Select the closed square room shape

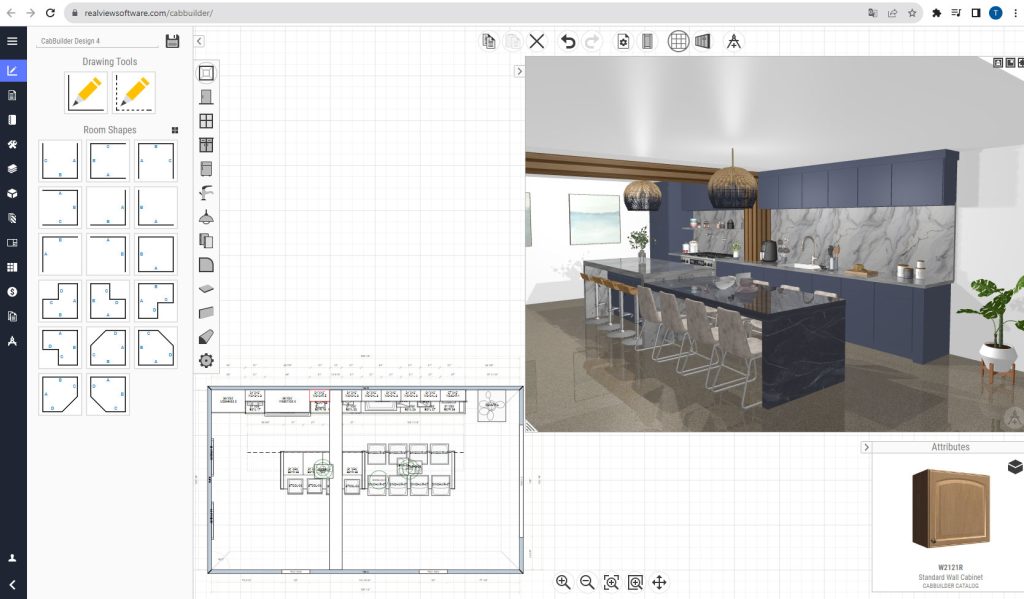(155, 254)
